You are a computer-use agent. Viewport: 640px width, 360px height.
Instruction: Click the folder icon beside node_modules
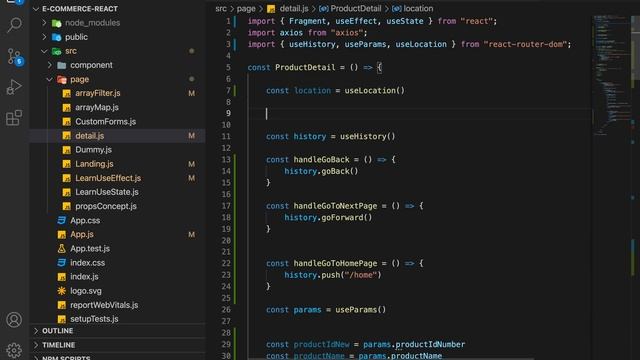pyautogui.click(x=57, y=23)
